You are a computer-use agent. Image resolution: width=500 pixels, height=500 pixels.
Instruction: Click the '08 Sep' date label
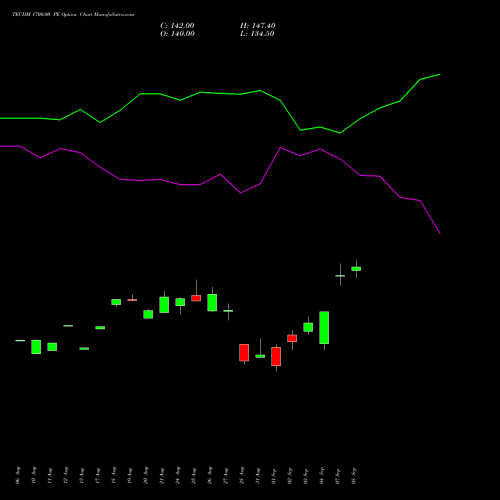[x=354, y=475]
